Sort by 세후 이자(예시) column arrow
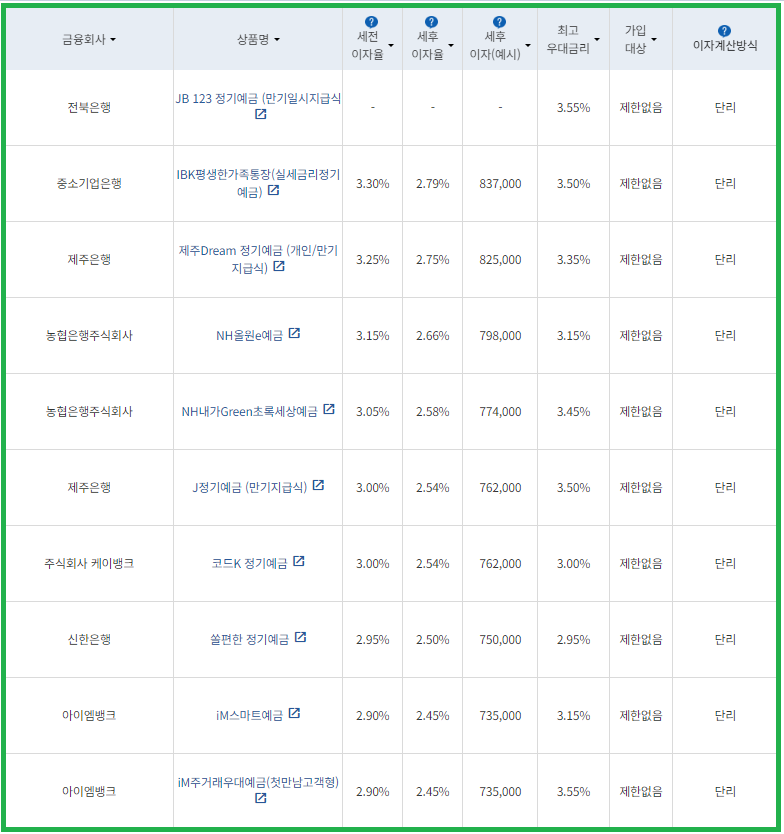 (x=528, y=46)
